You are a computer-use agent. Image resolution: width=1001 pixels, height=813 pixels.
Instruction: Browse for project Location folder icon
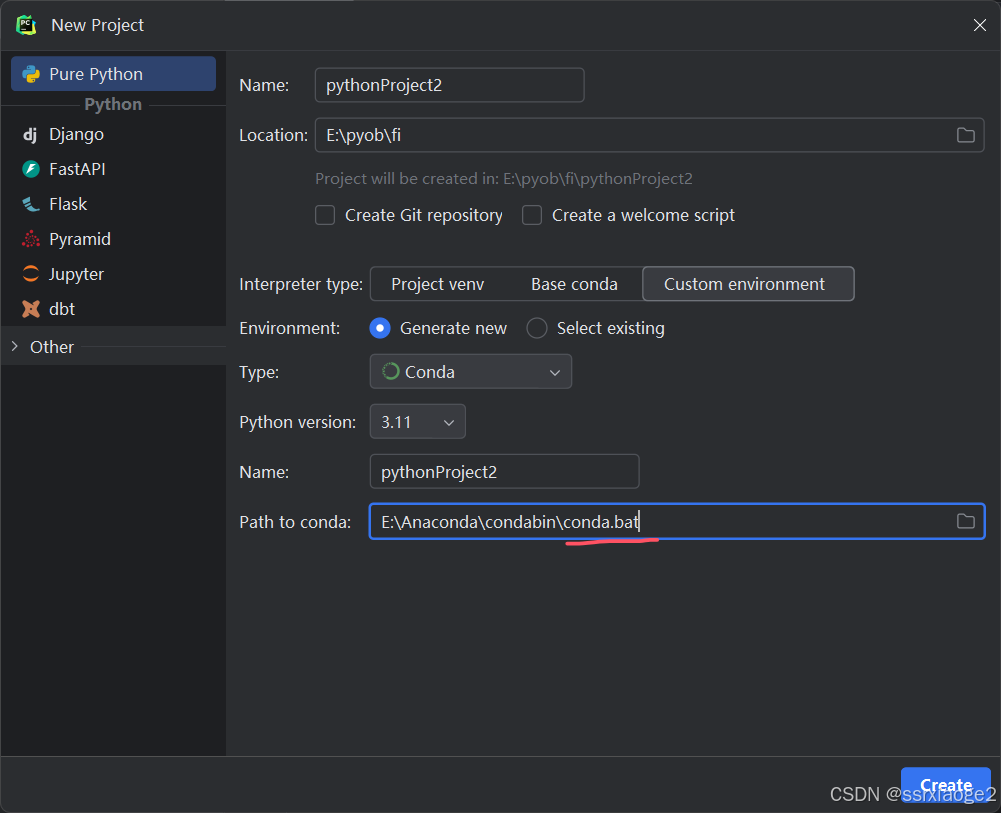pos(965,135)
